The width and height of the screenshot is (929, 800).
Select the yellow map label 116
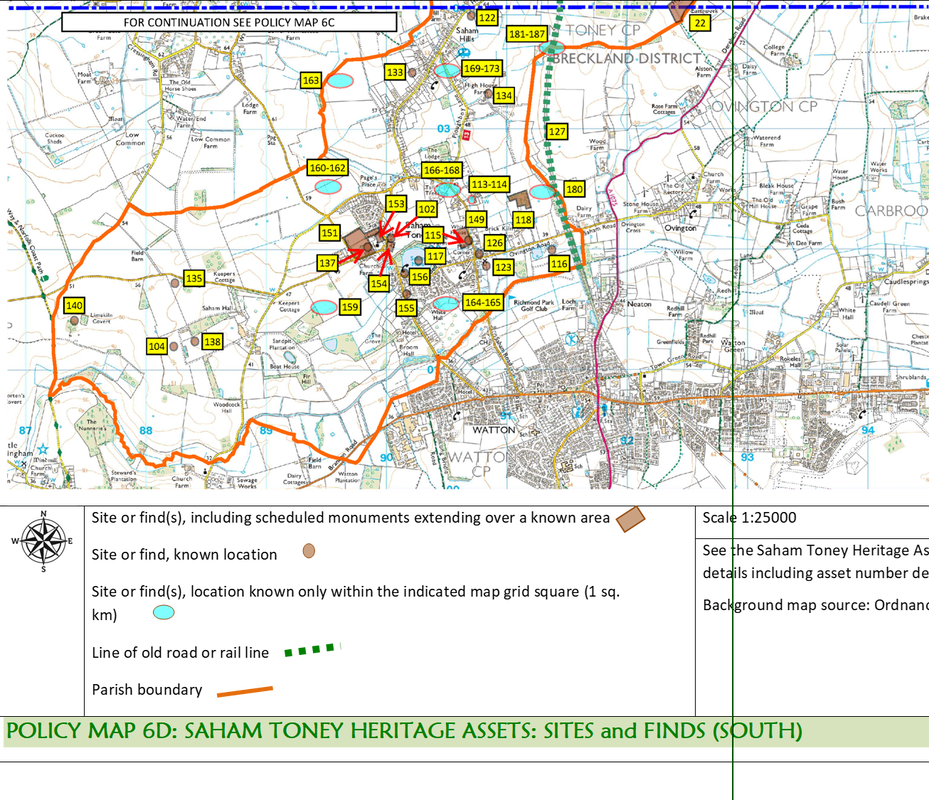[559, 264]
